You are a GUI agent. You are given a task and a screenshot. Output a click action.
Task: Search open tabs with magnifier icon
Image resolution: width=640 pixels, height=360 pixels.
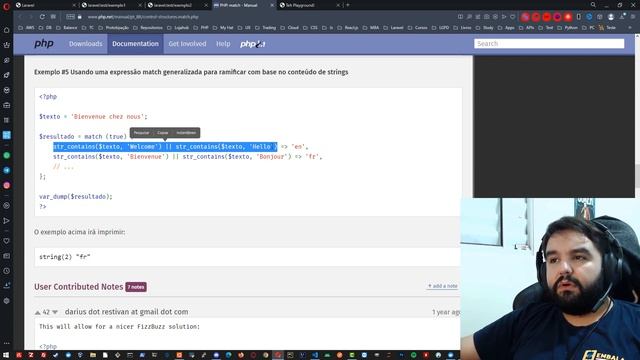click(x=593, y=5)
